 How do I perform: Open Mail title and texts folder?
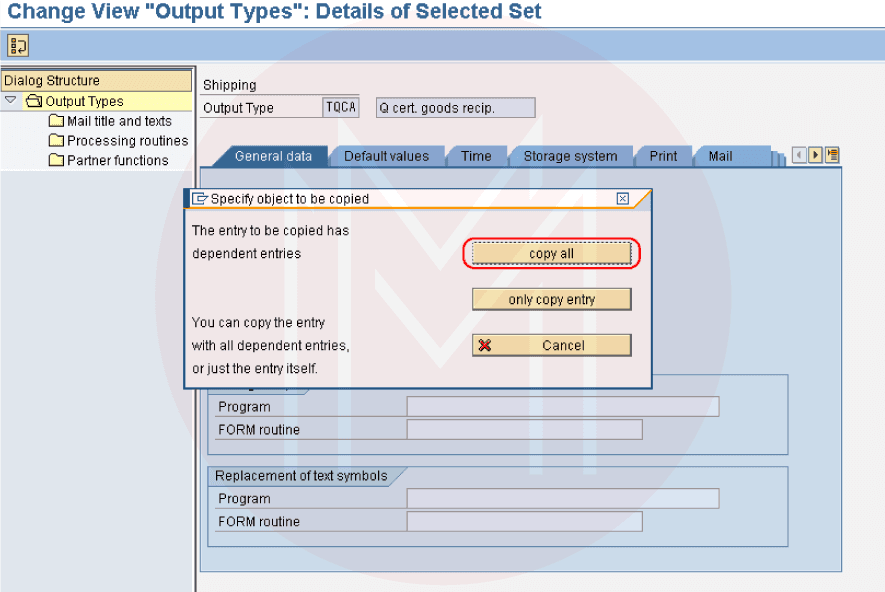tap(118, 121)
